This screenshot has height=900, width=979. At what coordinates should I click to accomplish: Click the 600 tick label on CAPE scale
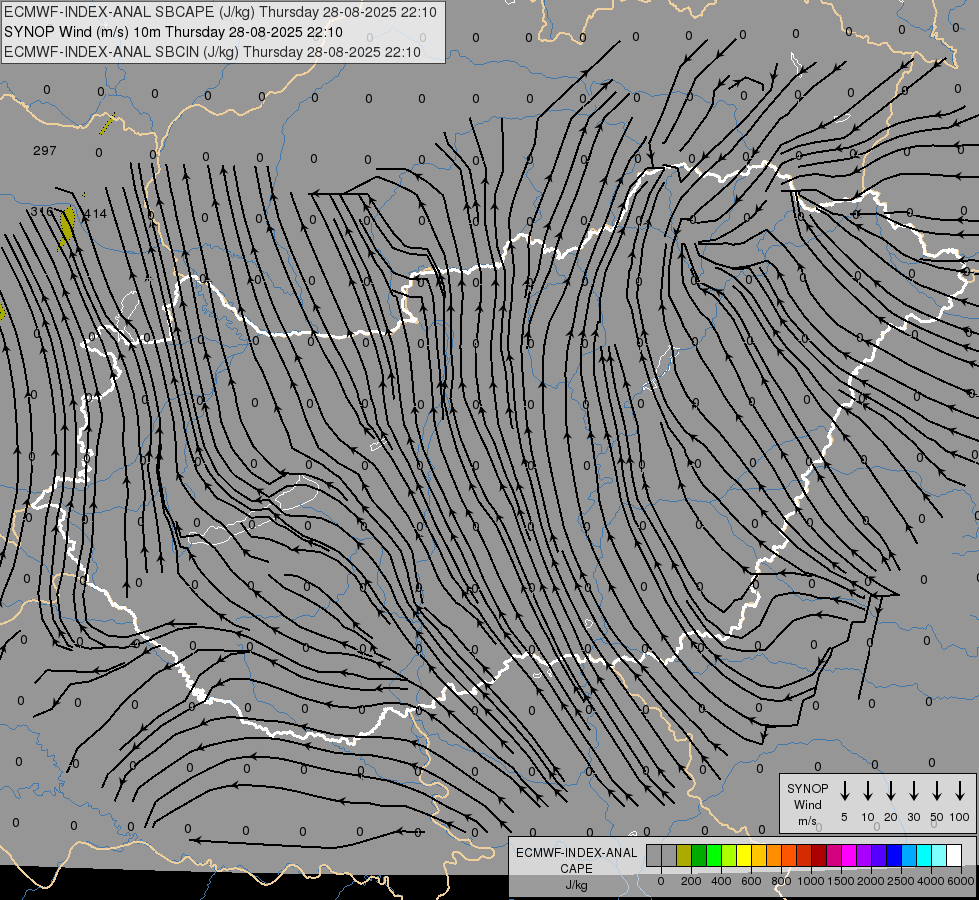tap(751, 881)
